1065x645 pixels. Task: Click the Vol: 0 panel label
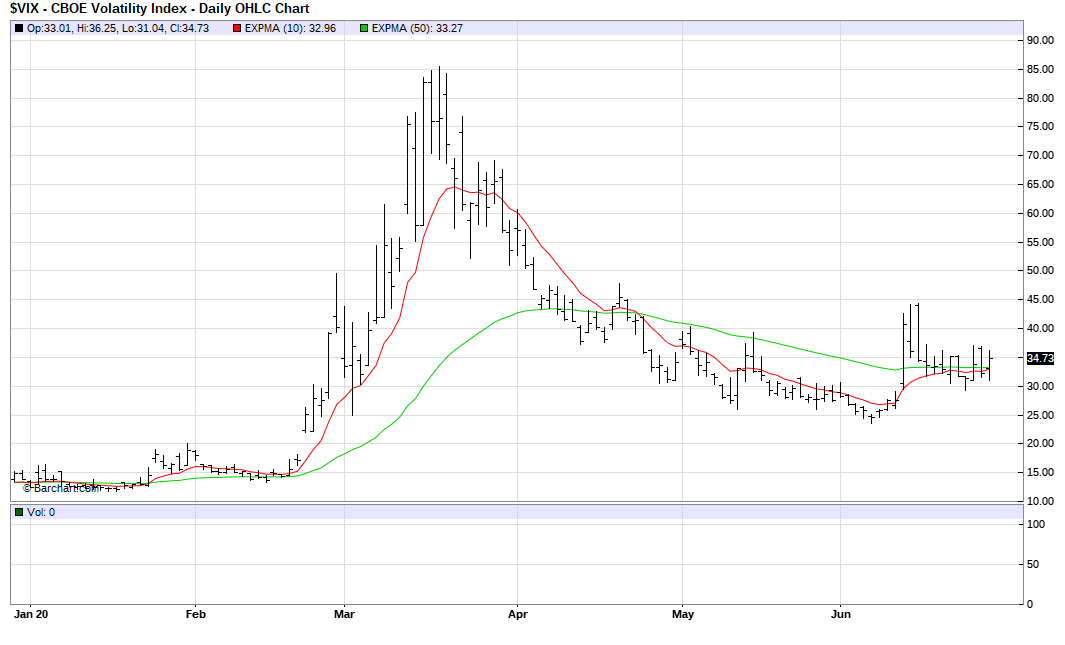[x=42, y=512]
